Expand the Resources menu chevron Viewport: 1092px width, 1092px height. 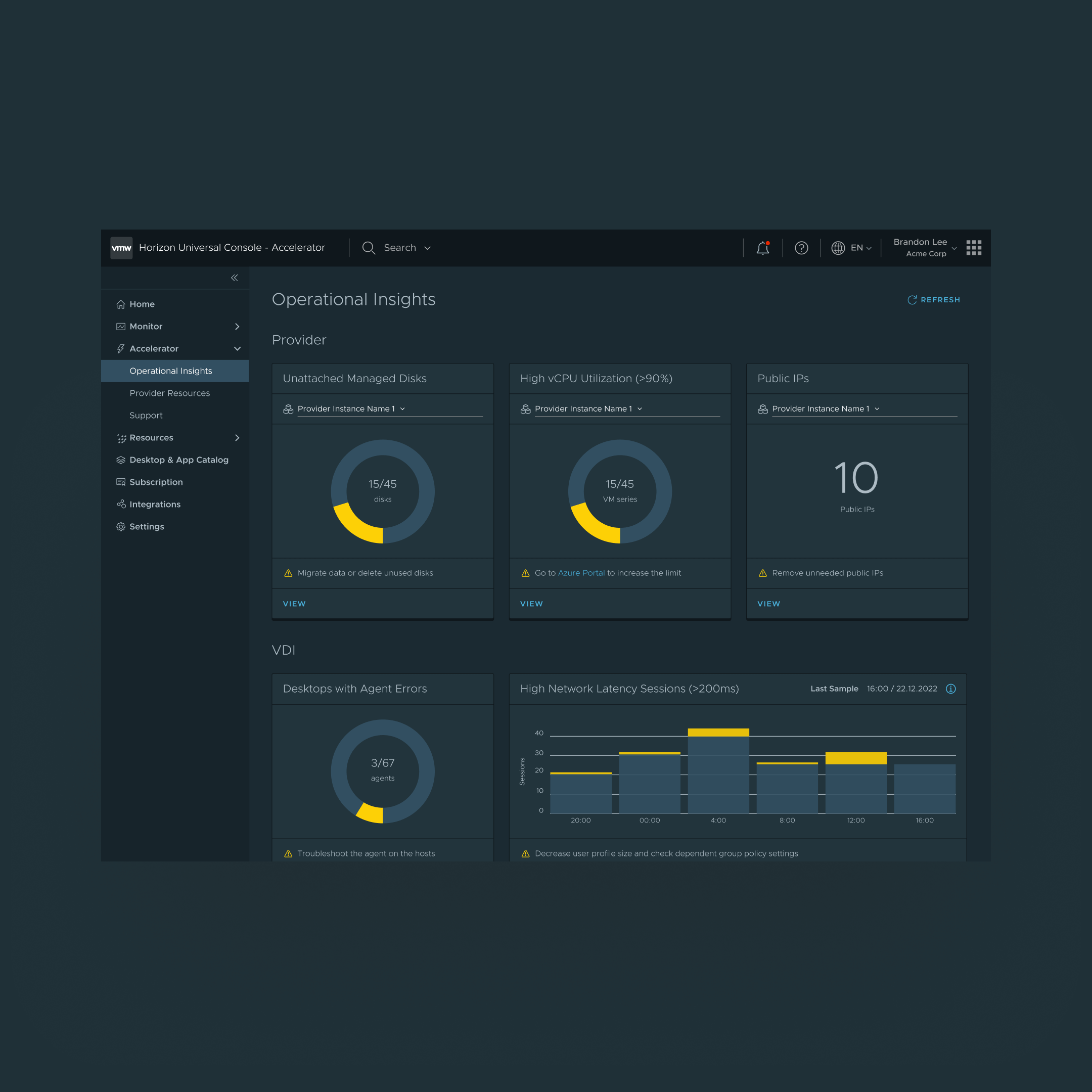click(x=237, y=437)
